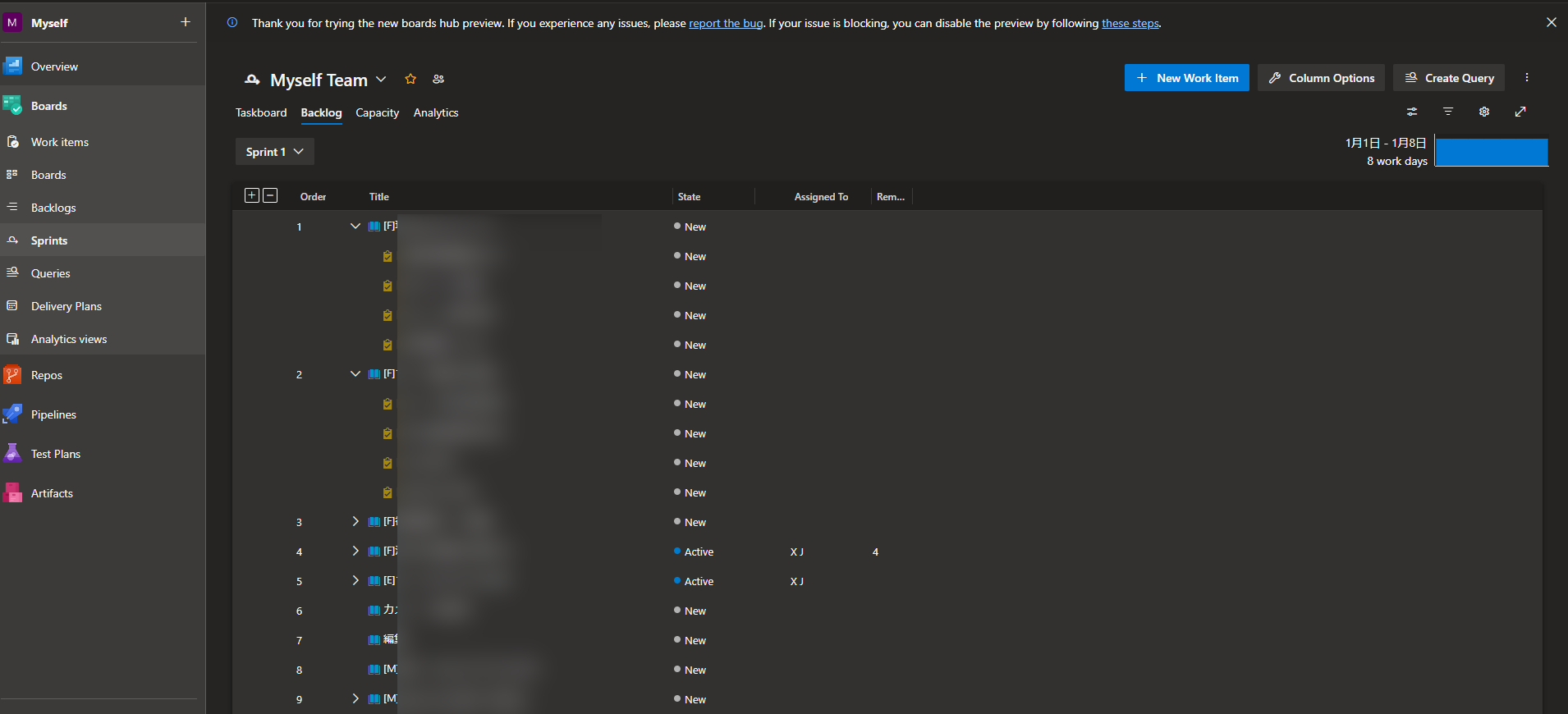Open the Boards hub with checkmark icon
The width and height of the screenshot is (1568, 714).
[103, 106]
